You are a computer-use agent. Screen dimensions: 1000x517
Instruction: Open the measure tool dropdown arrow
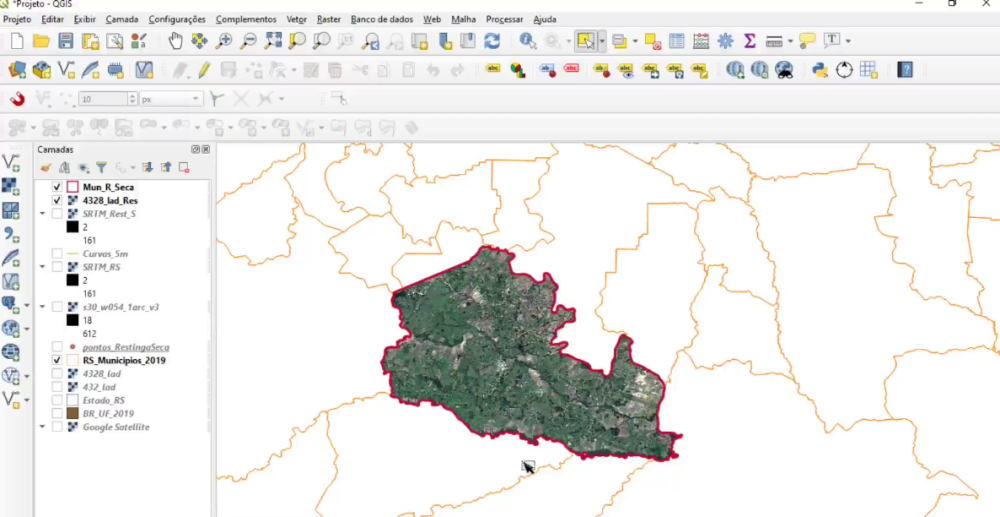coord(790,41)
